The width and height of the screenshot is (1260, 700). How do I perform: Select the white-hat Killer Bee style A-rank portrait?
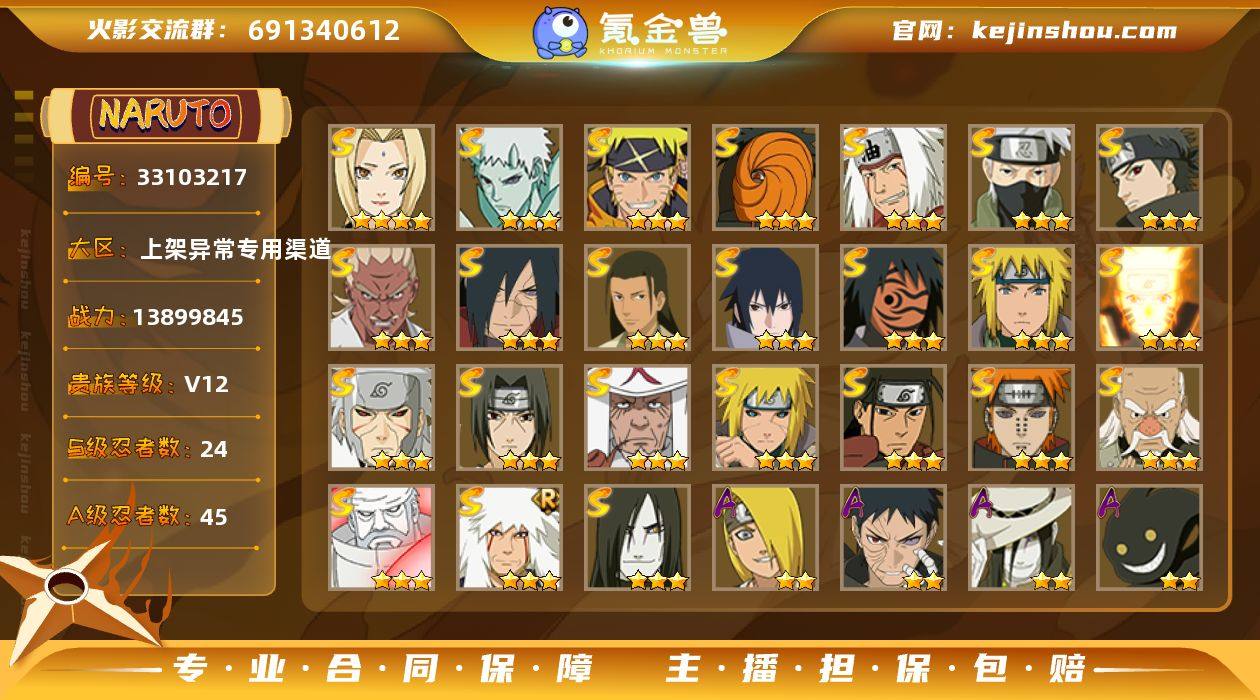coord(1021,537)
